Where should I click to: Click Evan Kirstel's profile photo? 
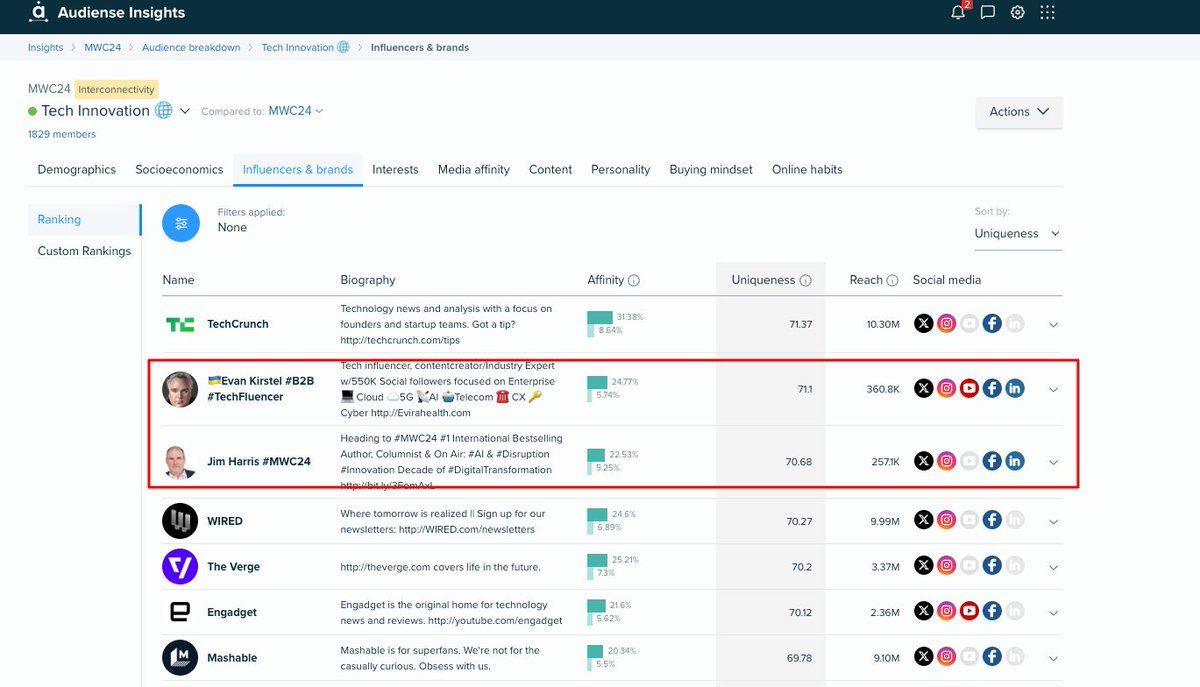point(180,389)
